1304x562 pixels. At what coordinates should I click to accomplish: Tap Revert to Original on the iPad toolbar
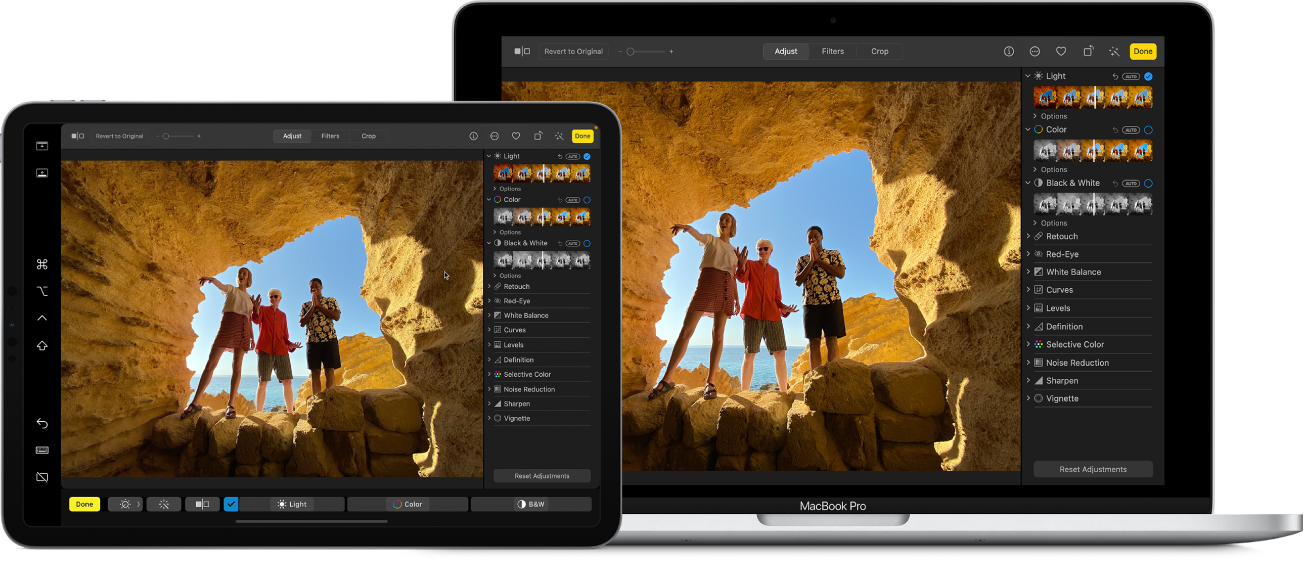point(119,136)
